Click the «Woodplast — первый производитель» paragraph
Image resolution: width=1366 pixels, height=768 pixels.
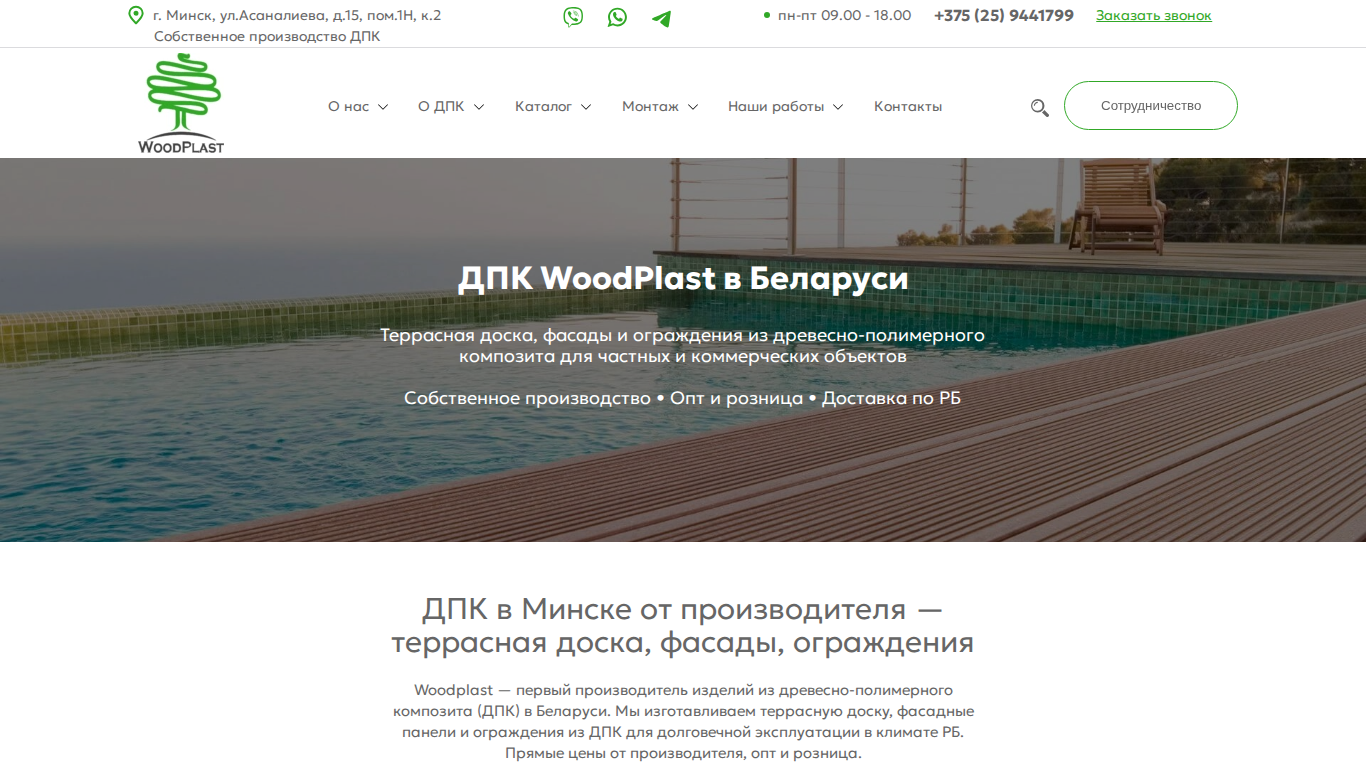683,722
